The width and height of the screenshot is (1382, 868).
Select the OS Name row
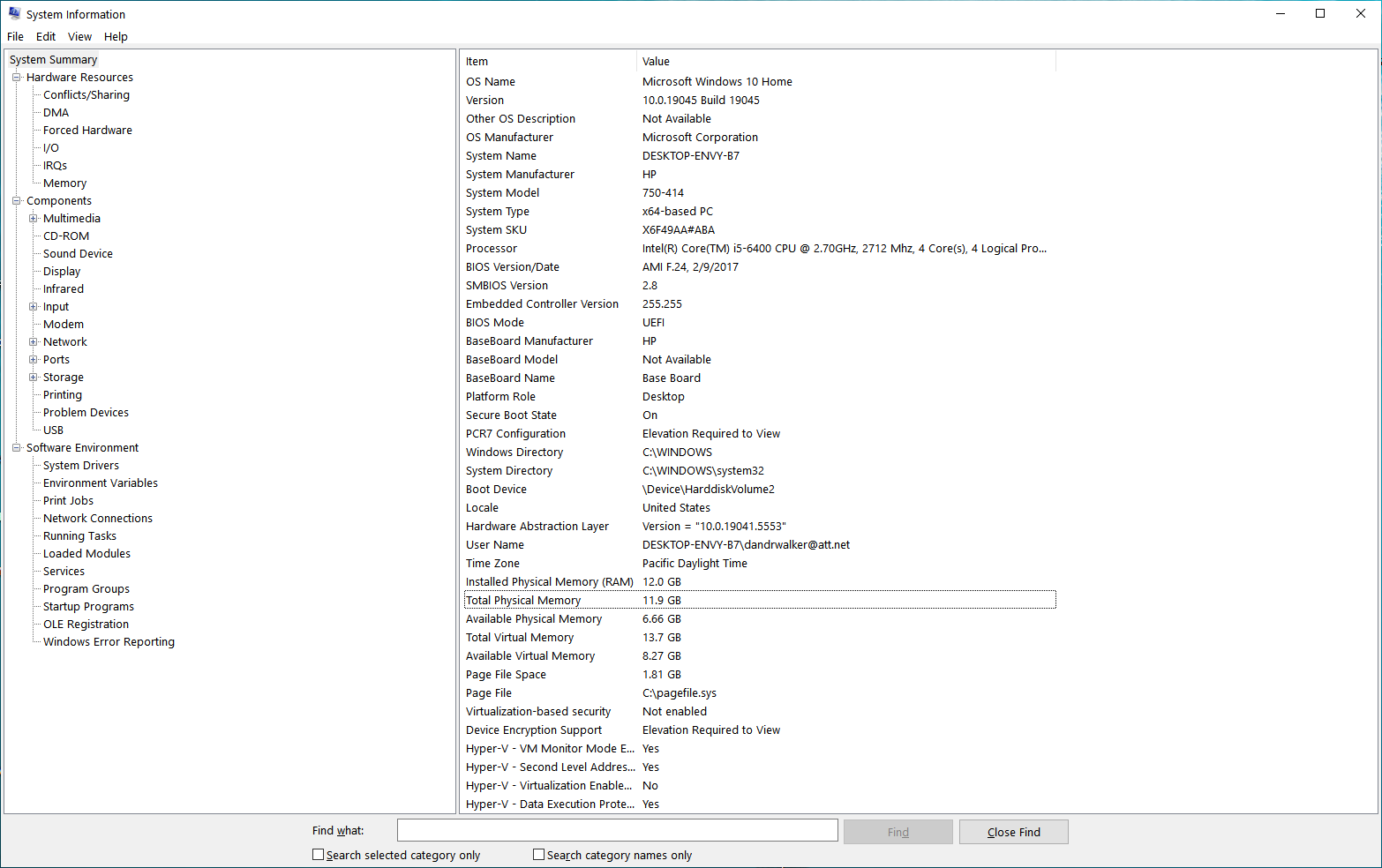pos(760,82)
